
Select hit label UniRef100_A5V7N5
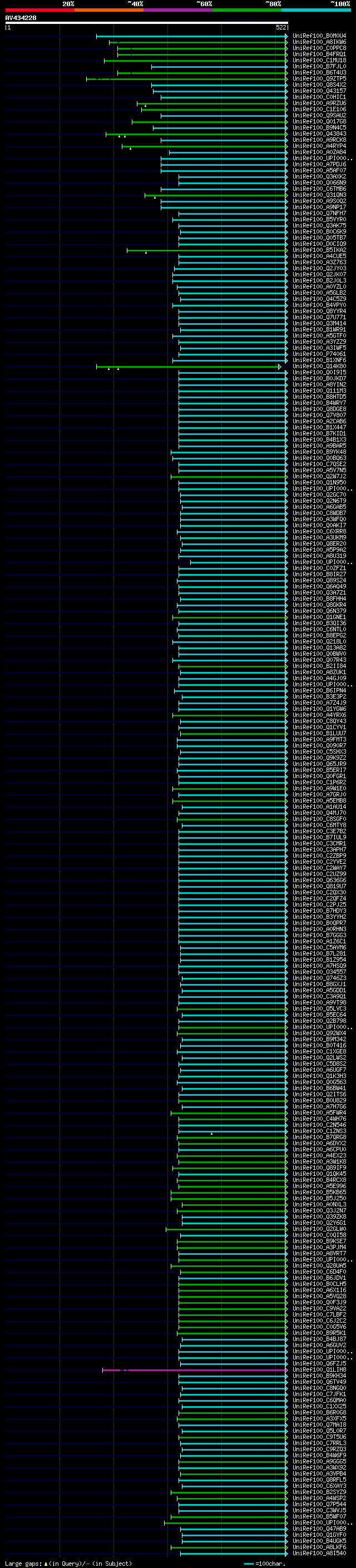point(319,470)
